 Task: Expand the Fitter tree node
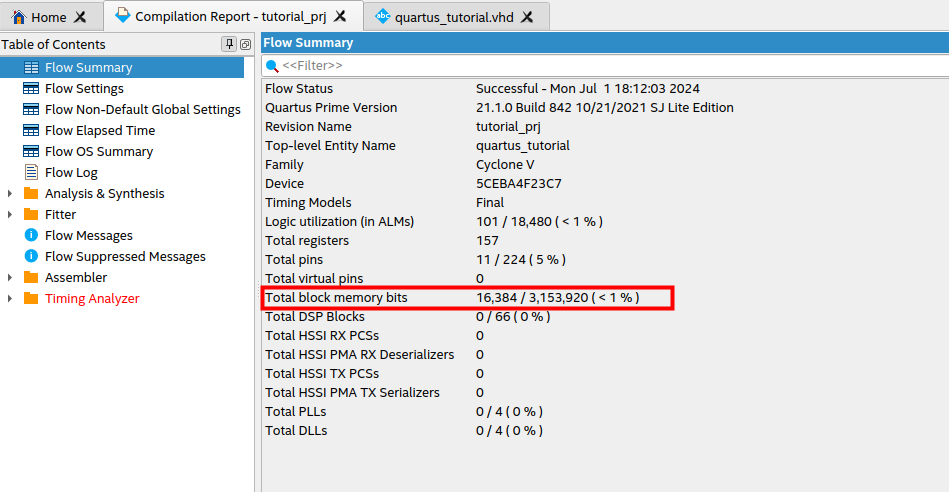click(10, 214)
